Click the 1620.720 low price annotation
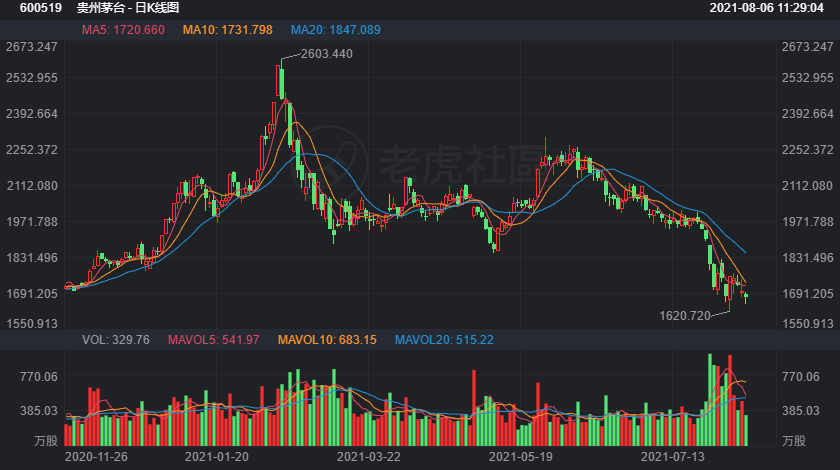 [x=685, y=316]
